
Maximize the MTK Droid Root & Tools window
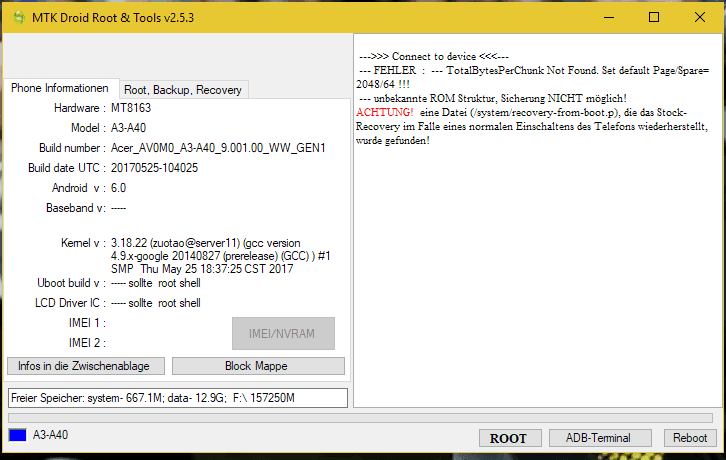(x=654, y=18)
